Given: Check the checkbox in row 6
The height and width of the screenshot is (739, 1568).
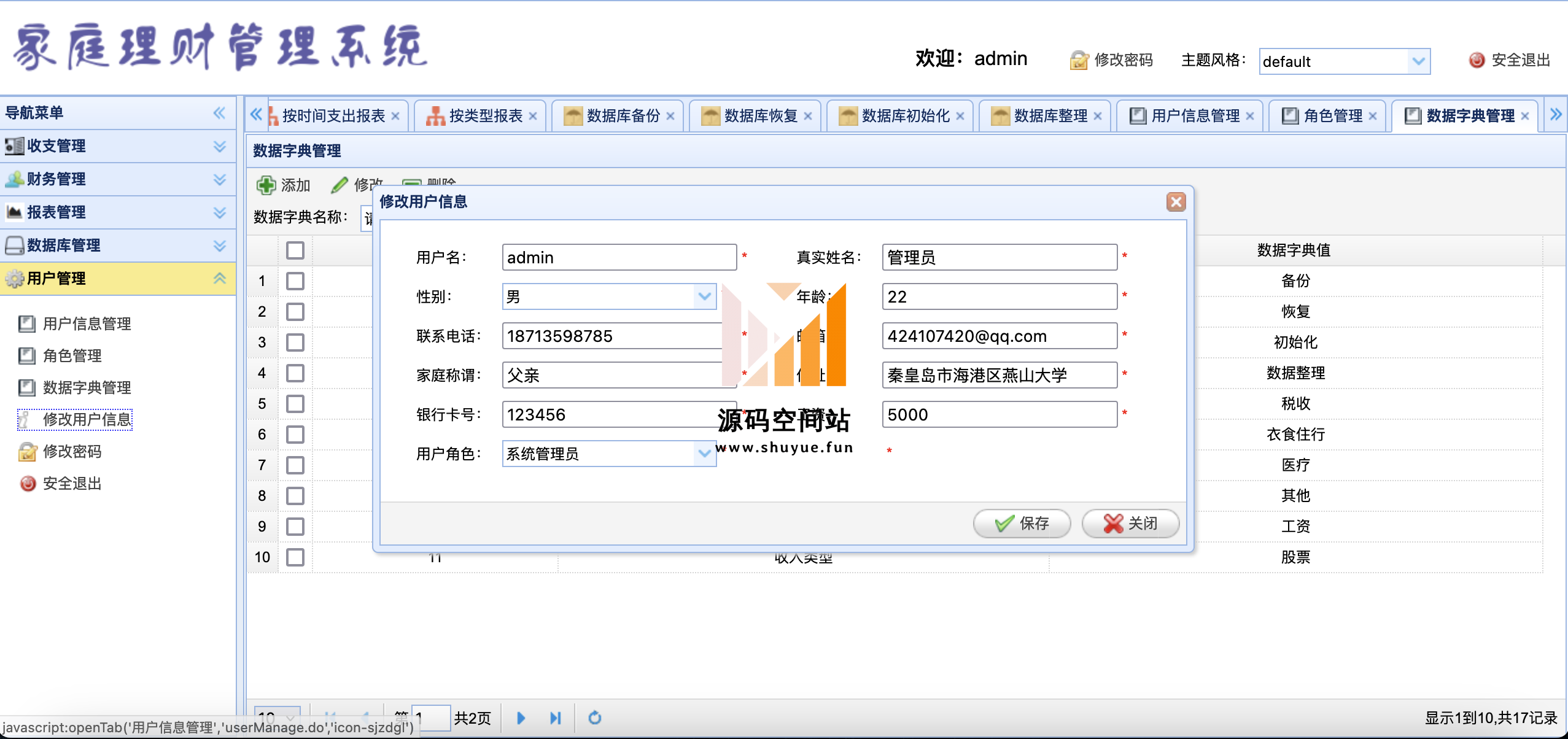Looking at the screenshot, I should click(295, 435).
